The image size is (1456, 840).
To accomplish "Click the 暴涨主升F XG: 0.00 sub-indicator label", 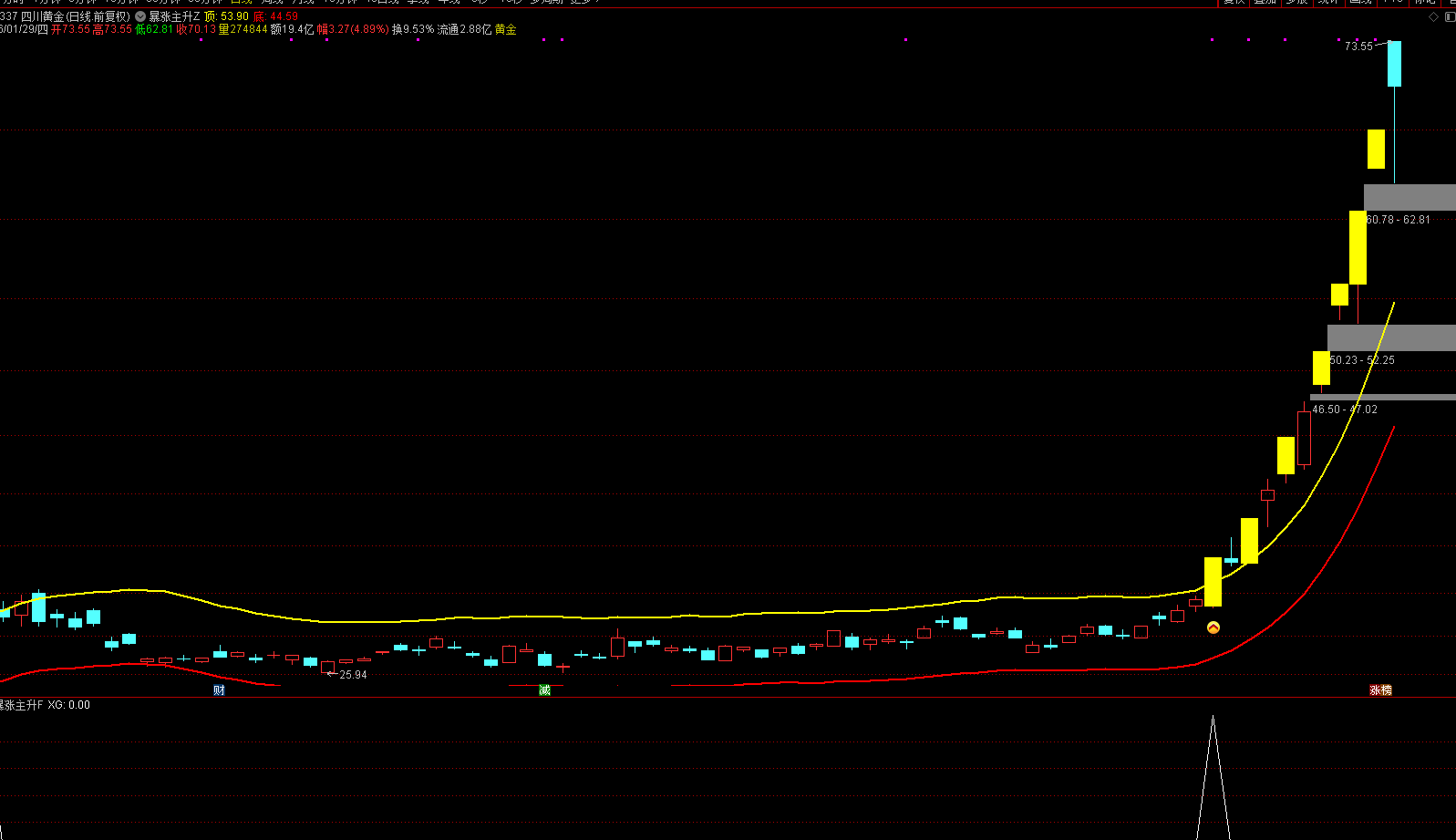I will (x=45, y=705).
